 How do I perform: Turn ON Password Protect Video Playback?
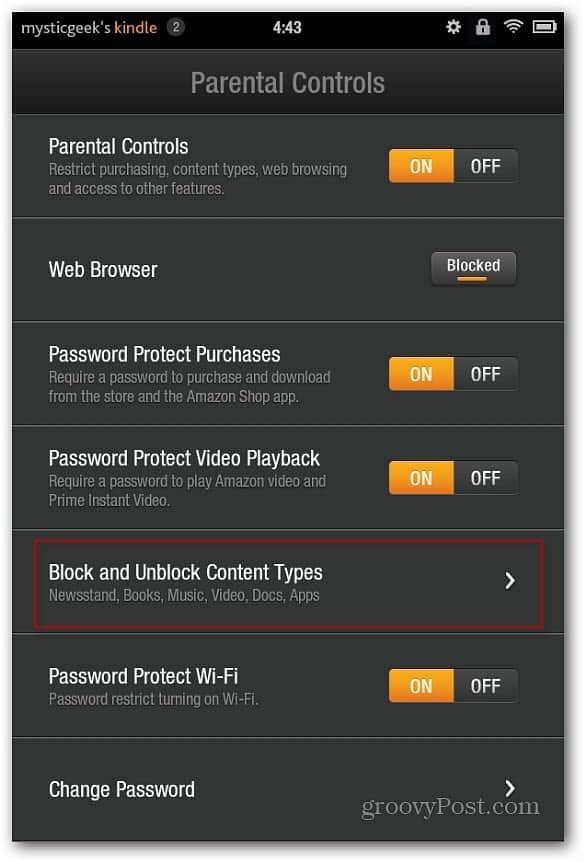(x=422, y=478)
